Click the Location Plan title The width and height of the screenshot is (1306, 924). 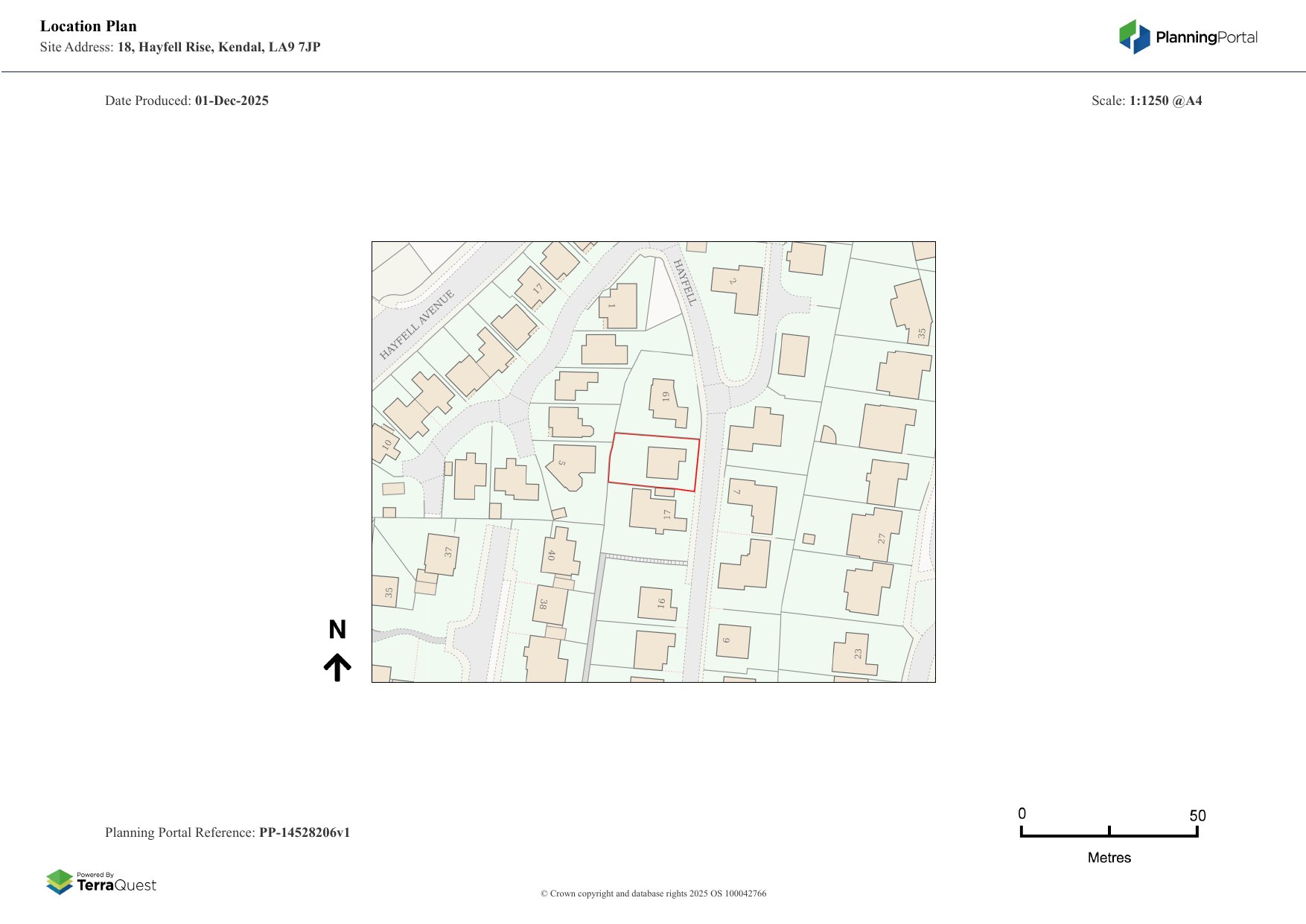(89, 26)
